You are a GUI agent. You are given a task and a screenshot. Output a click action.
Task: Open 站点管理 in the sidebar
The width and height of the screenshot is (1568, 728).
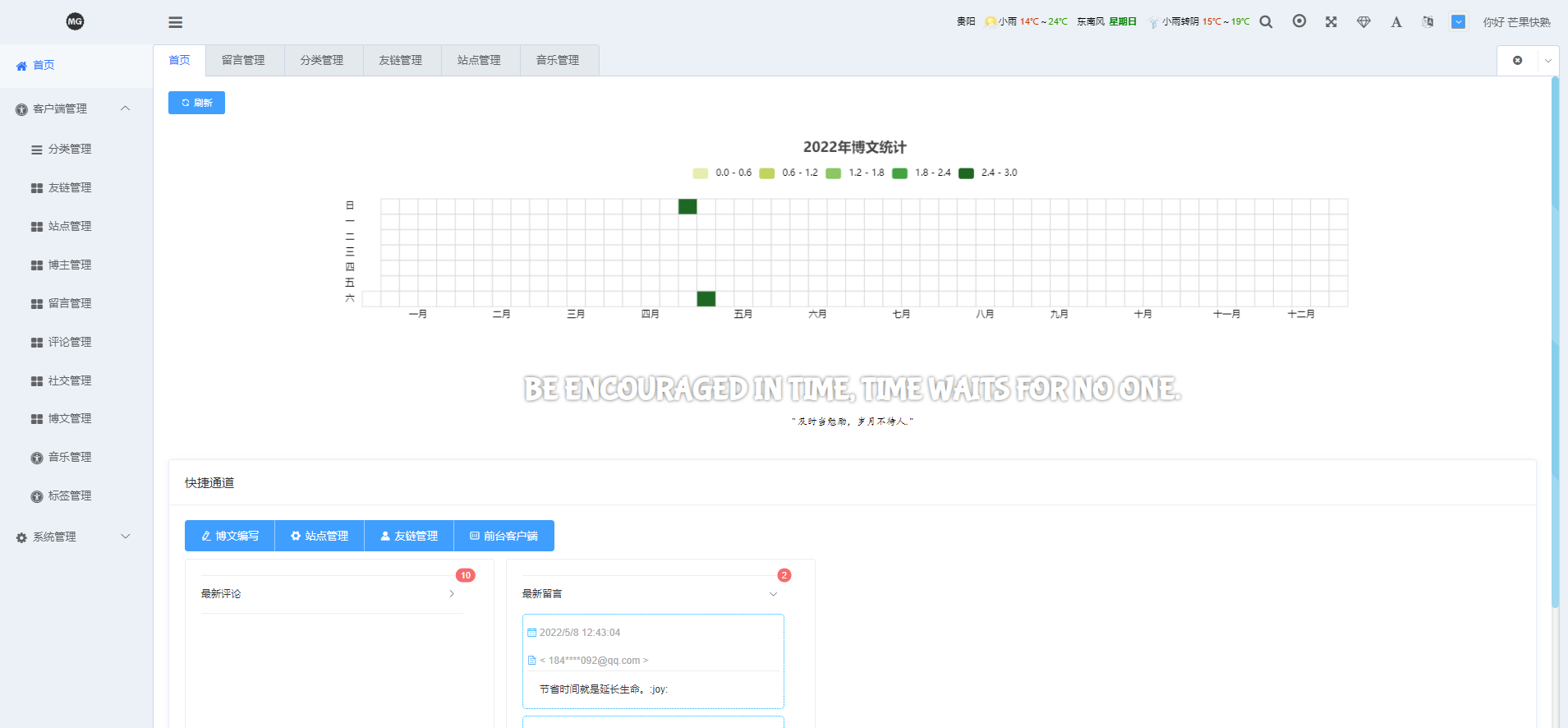coord(76,226)
